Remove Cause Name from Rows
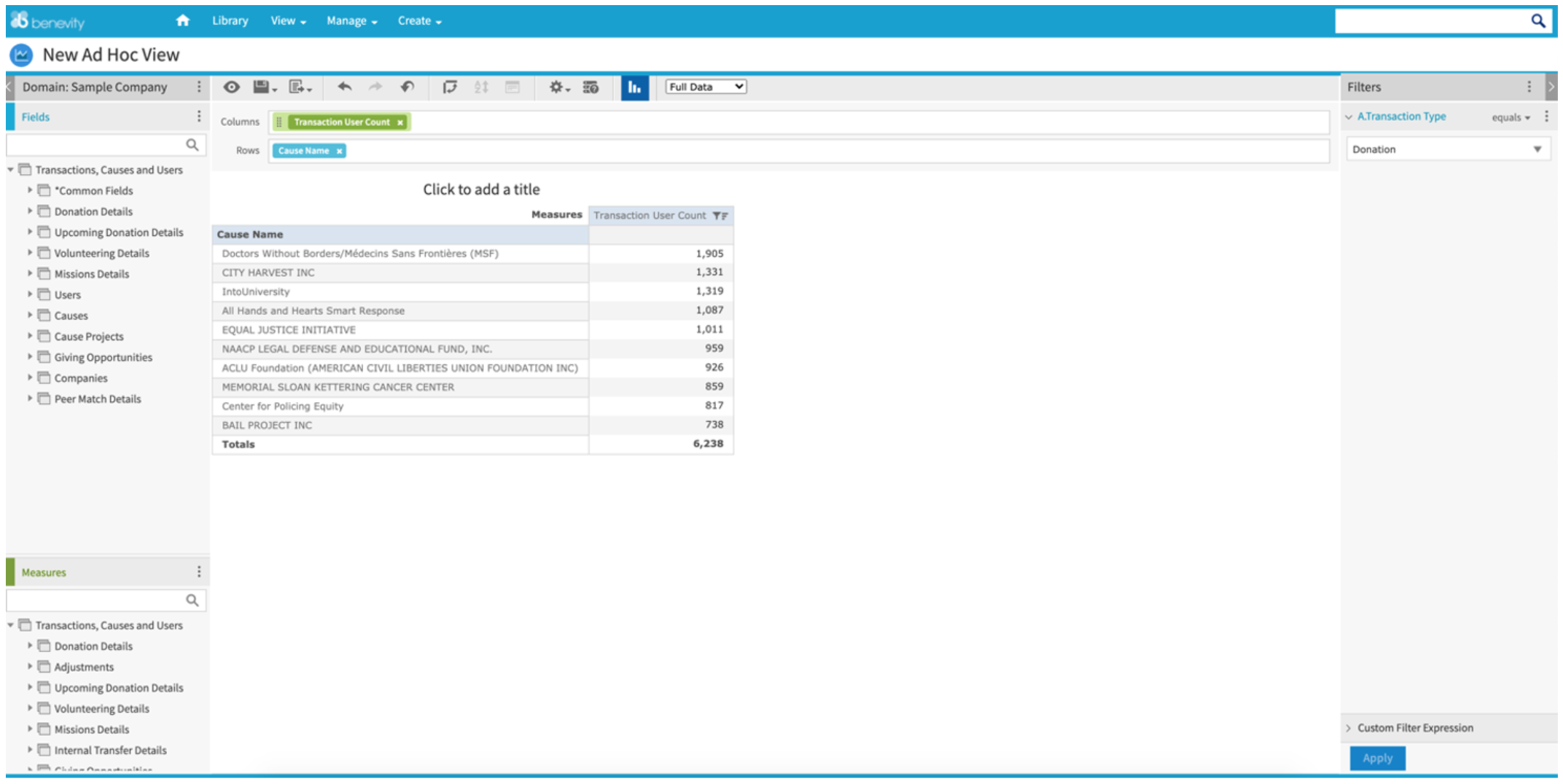The image size is (1563, 784). (x=339, y=151)
